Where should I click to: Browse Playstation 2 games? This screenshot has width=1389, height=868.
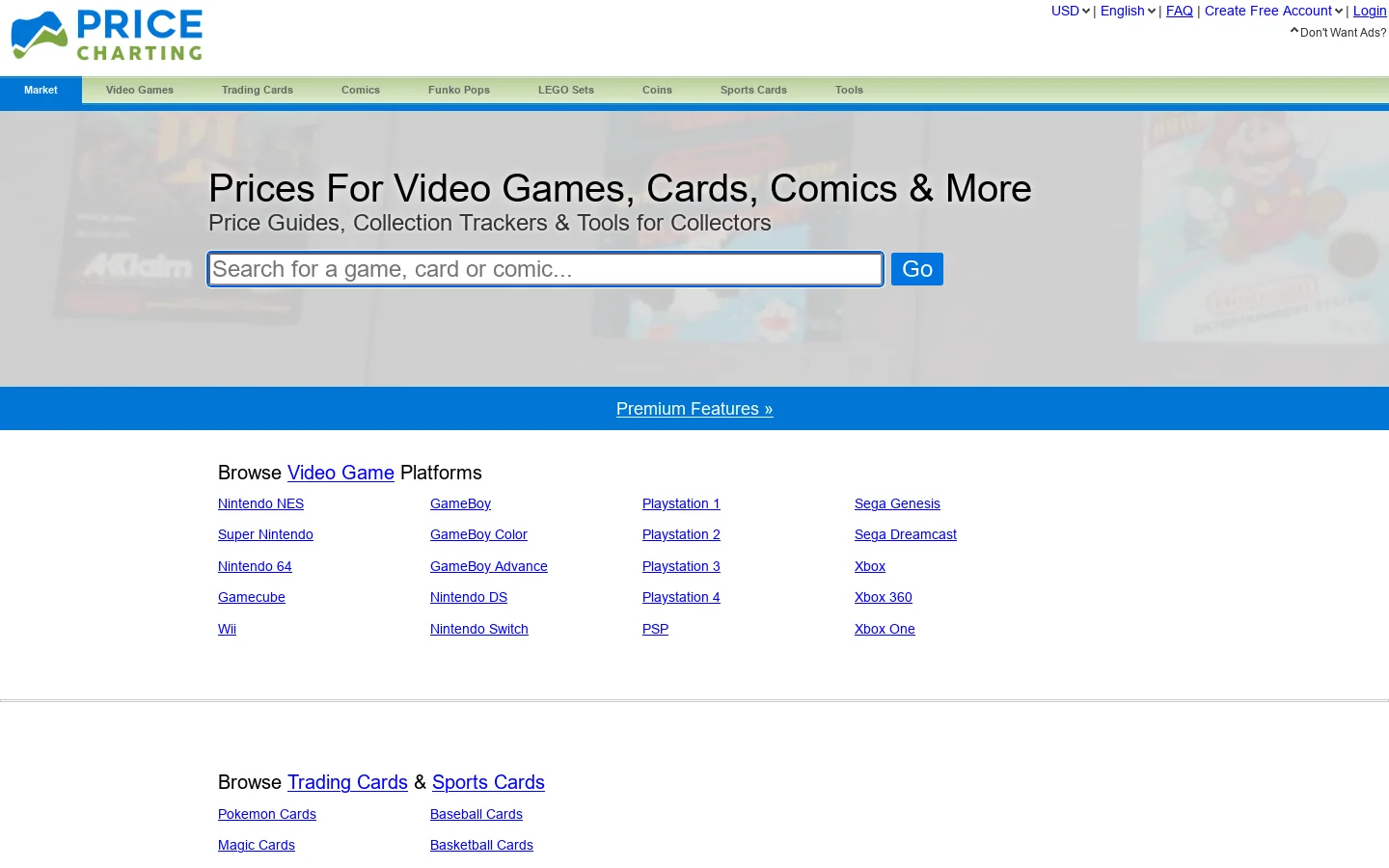[681, 534]
